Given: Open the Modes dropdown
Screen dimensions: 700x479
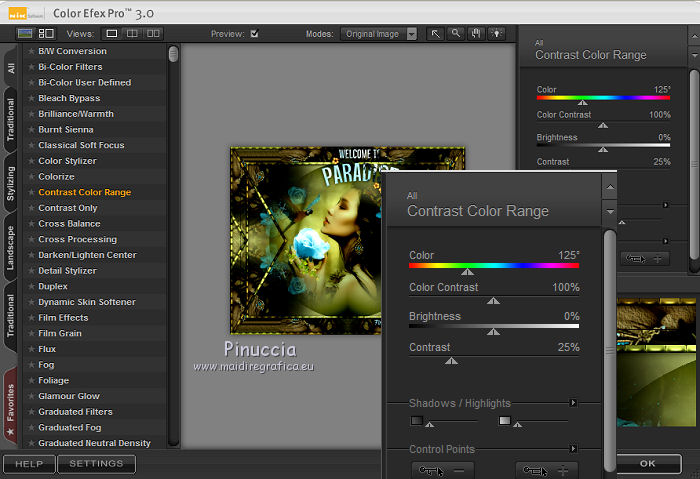Looking at the screenshot, I should coord(411,34).
